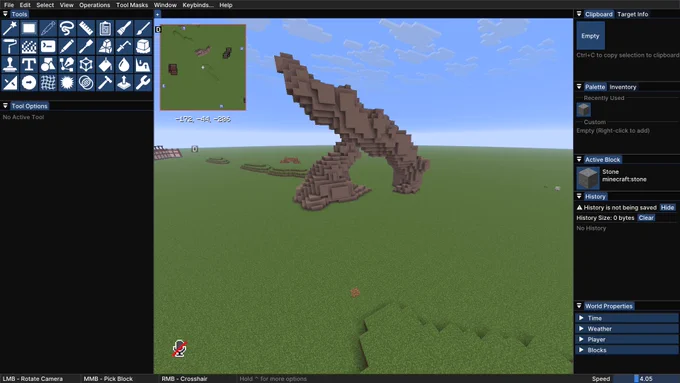Image resolution: width=680 pixels, height=383 pixels.
Task: Open the Keybinds... menu
Action: (198, 5)
